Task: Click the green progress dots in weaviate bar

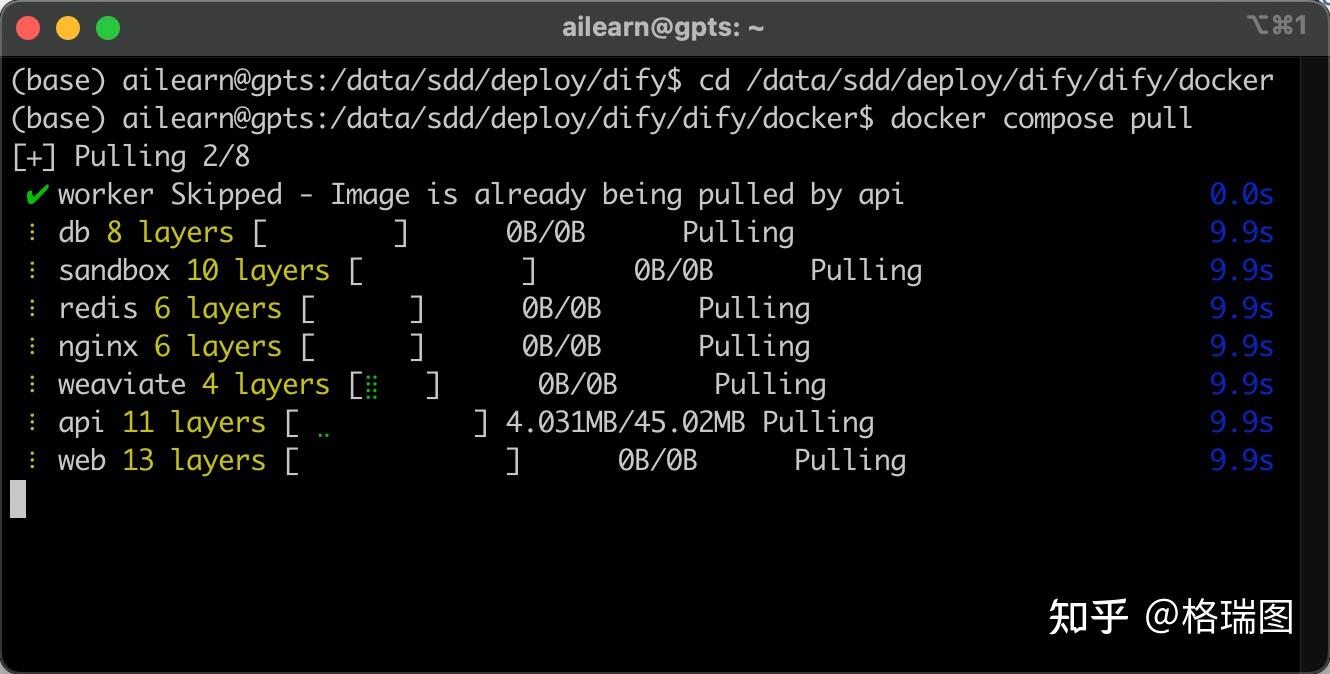Action: pyautogui.click(x=372, y=386)
